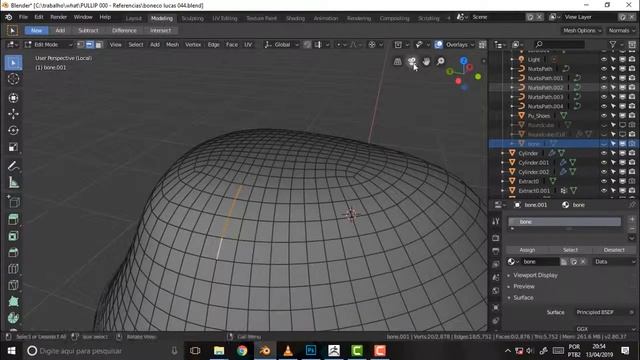
Task: Activate the Inset Faces tool
Action: tap(13, 236)
